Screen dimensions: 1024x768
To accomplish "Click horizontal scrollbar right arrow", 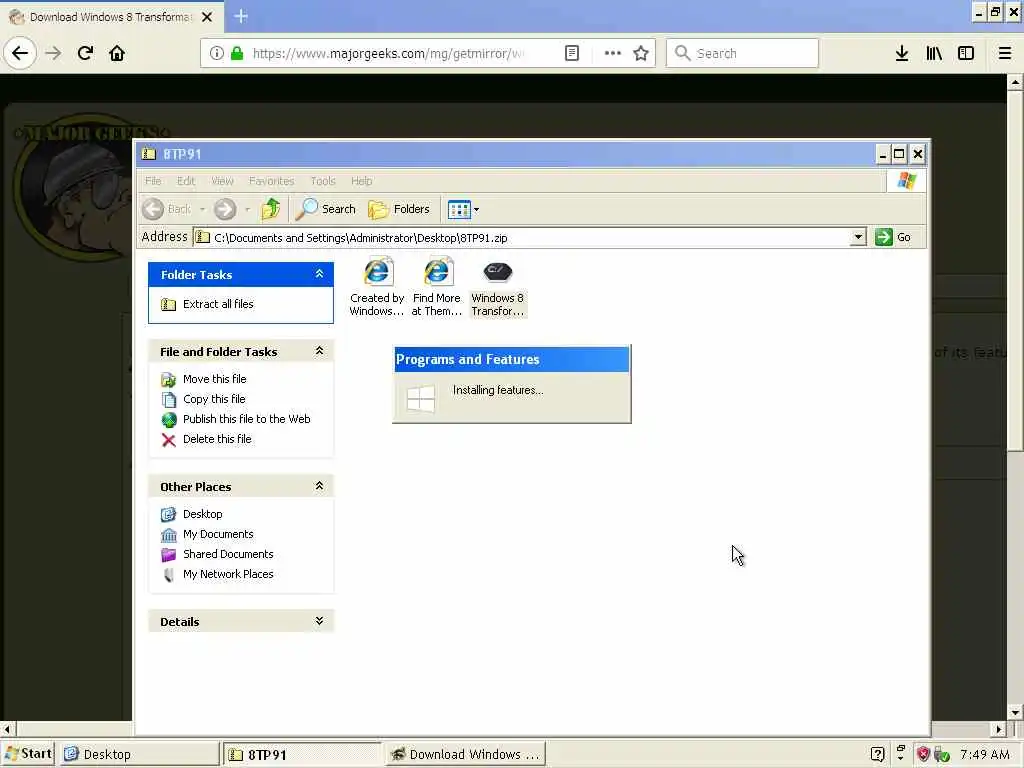I will (x=999, y=729).
